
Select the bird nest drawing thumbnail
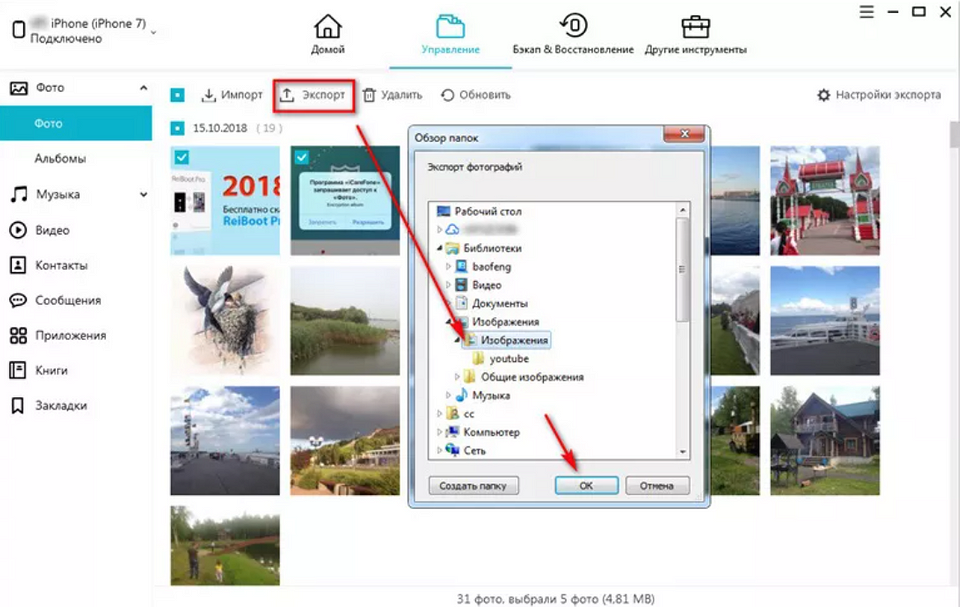tap(225, 320)
